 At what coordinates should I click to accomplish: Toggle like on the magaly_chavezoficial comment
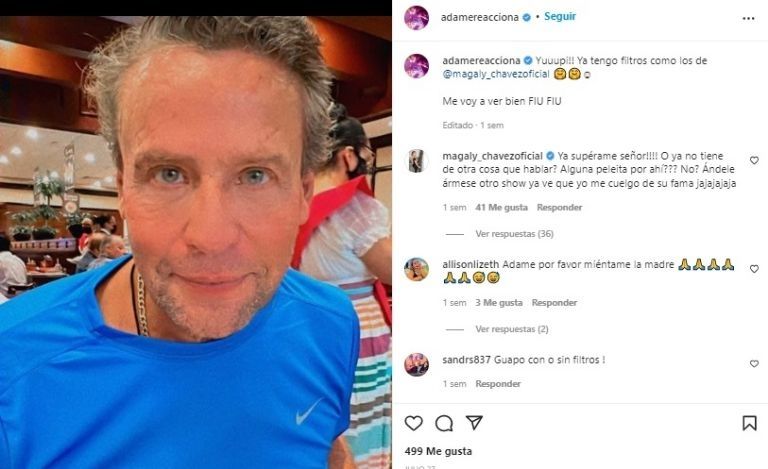pyautogui.click(x=754, y=161)
